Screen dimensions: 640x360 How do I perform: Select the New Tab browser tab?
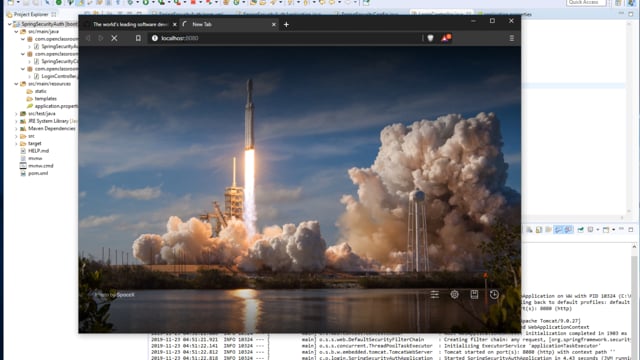click(x=229, y=24)
